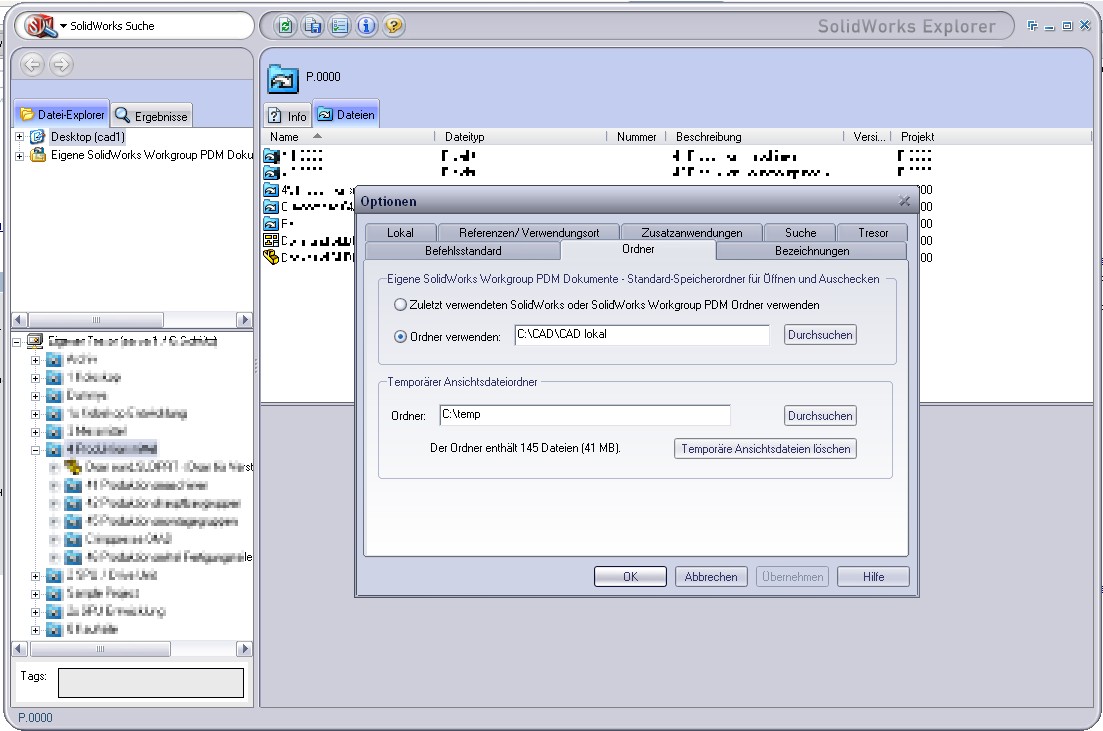Click Durchsuchen next to Ordner verwenden
Screen dimensions: 1103x731
pos(820,335)
